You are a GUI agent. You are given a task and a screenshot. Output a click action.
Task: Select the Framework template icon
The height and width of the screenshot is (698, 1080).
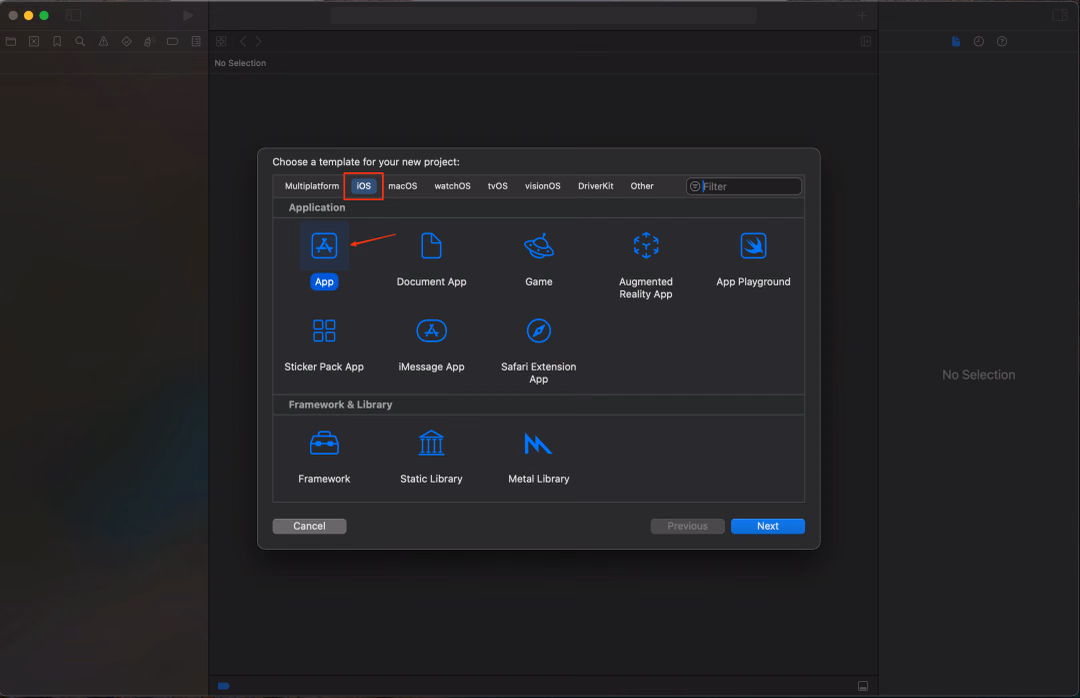coord(324,444)
